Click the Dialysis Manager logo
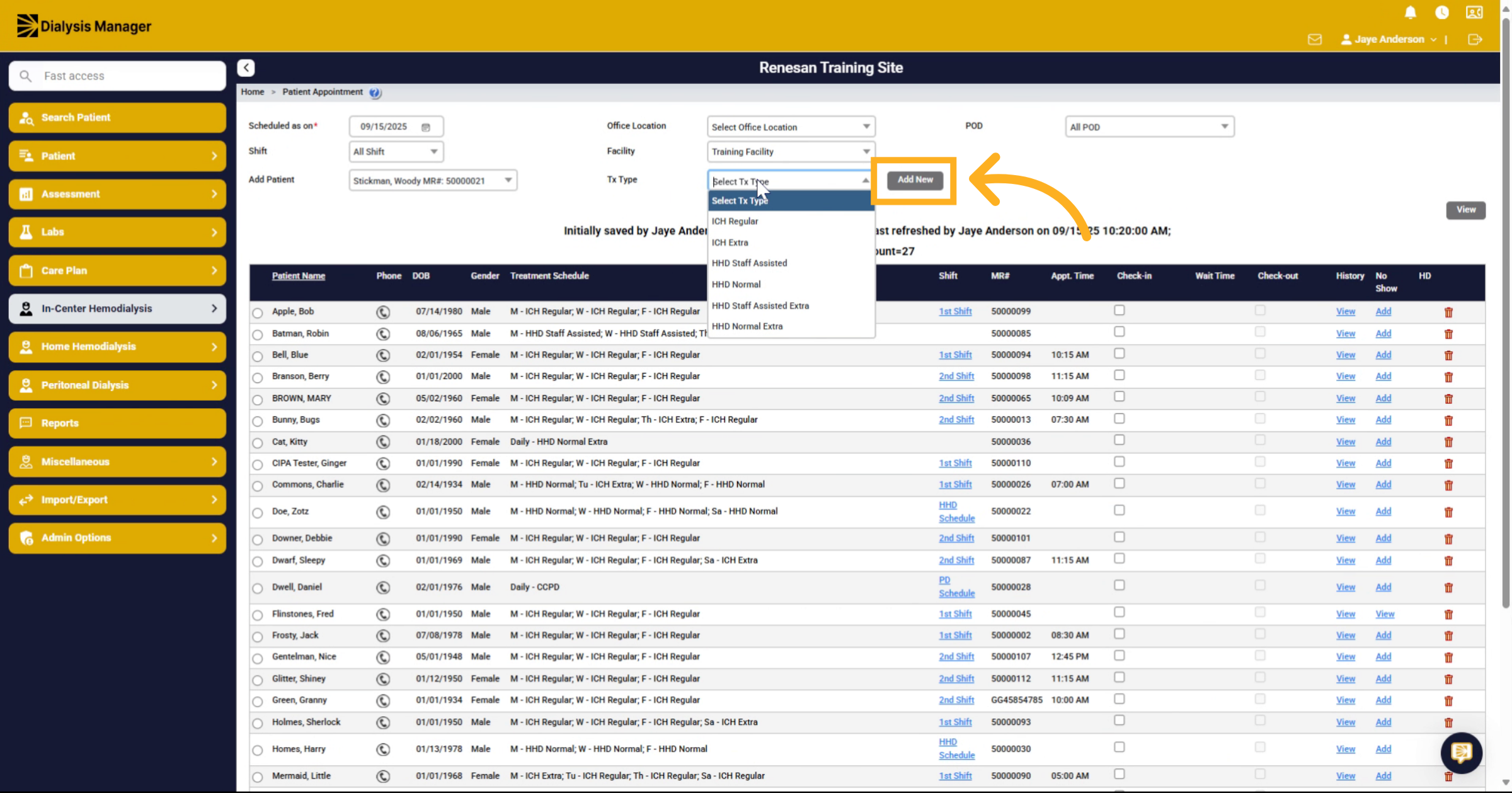The image size is (1512, 793). (84, 26)
